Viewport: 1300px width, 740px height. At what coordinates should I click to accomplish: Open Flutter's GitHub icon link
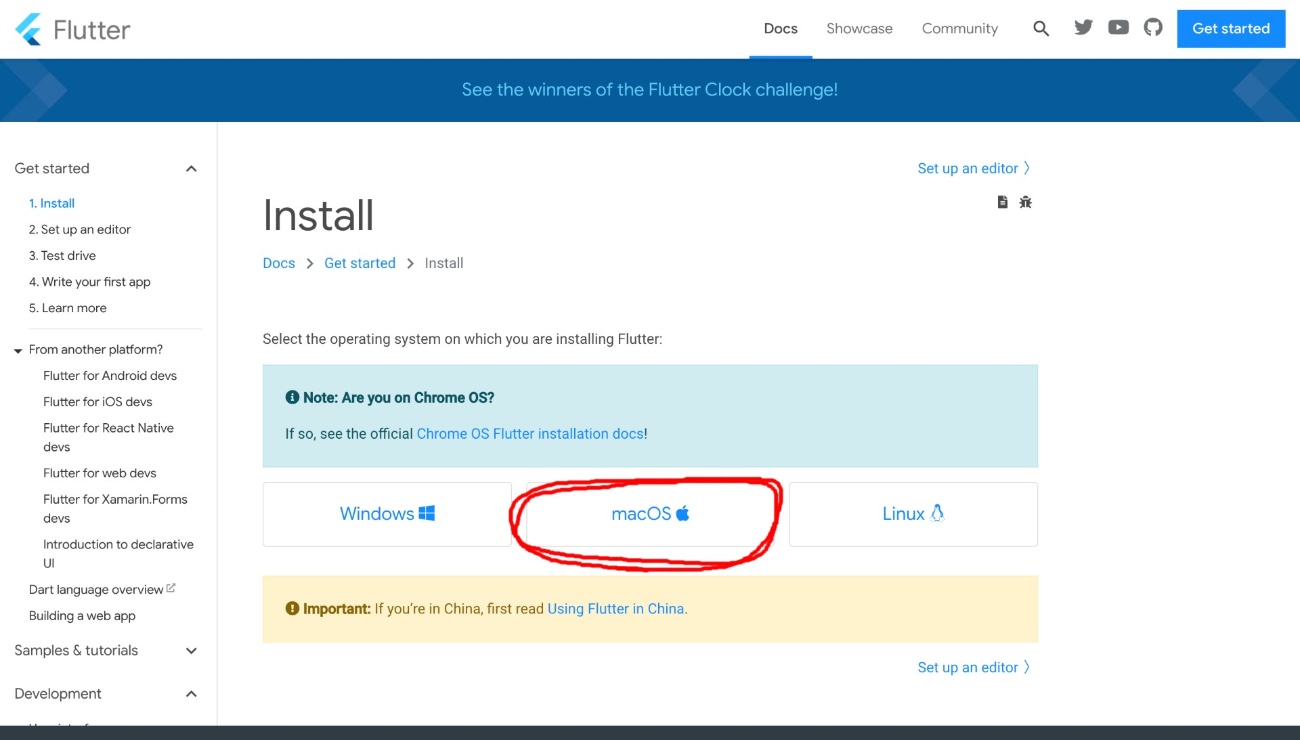pos(1153,28)
